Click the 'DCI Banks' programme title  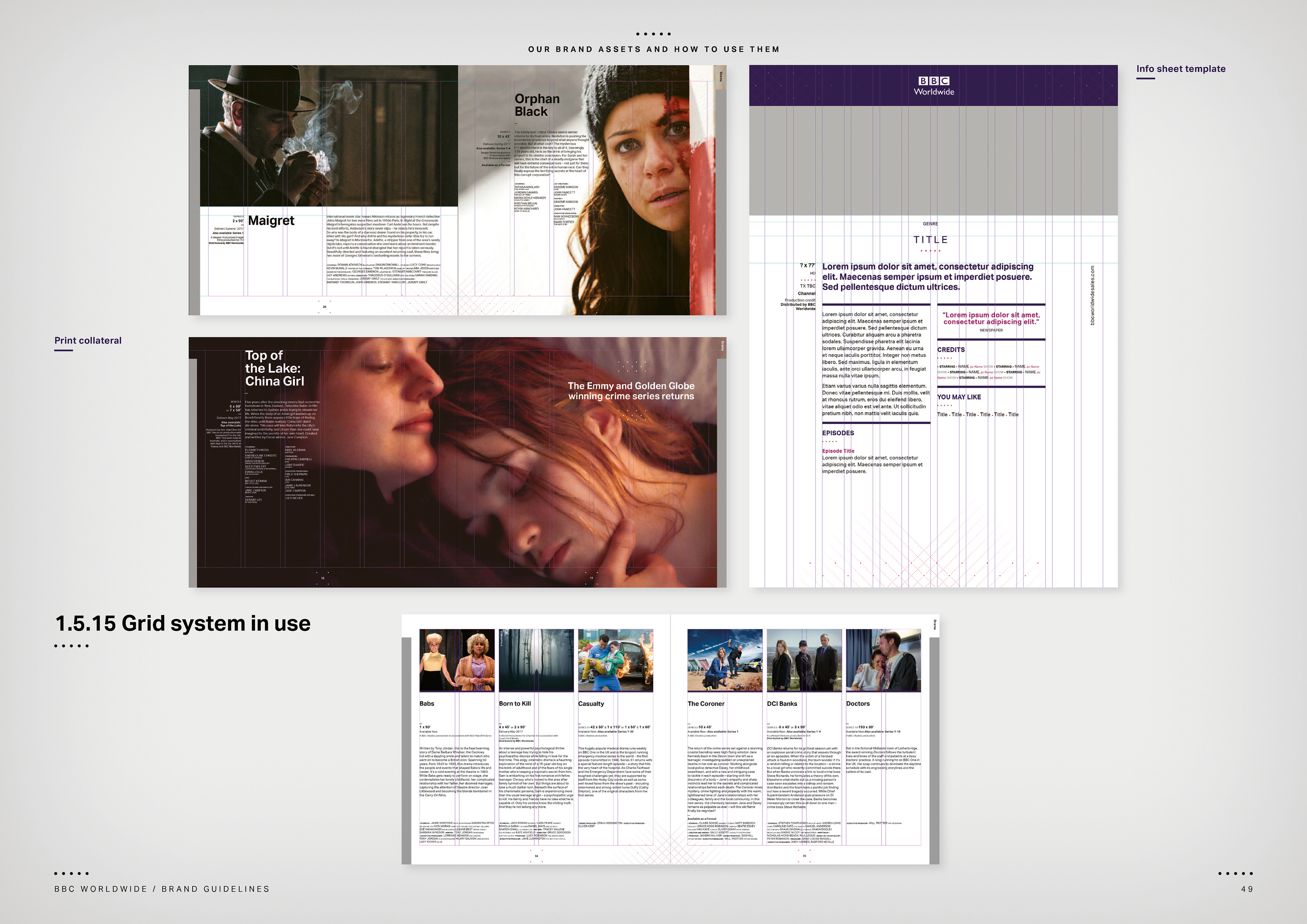click(781, 704)
